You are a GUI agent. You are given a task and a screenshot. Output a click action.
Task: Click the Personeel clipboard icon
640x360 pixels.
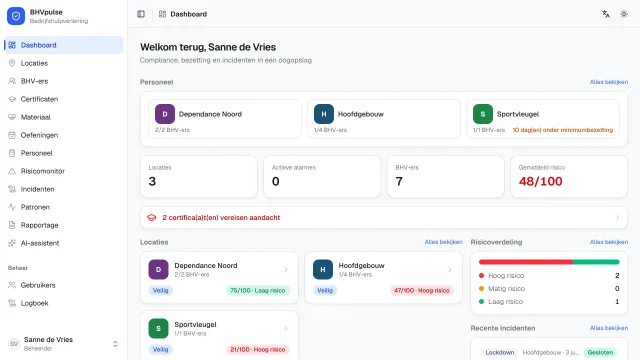tap(12, 153)
